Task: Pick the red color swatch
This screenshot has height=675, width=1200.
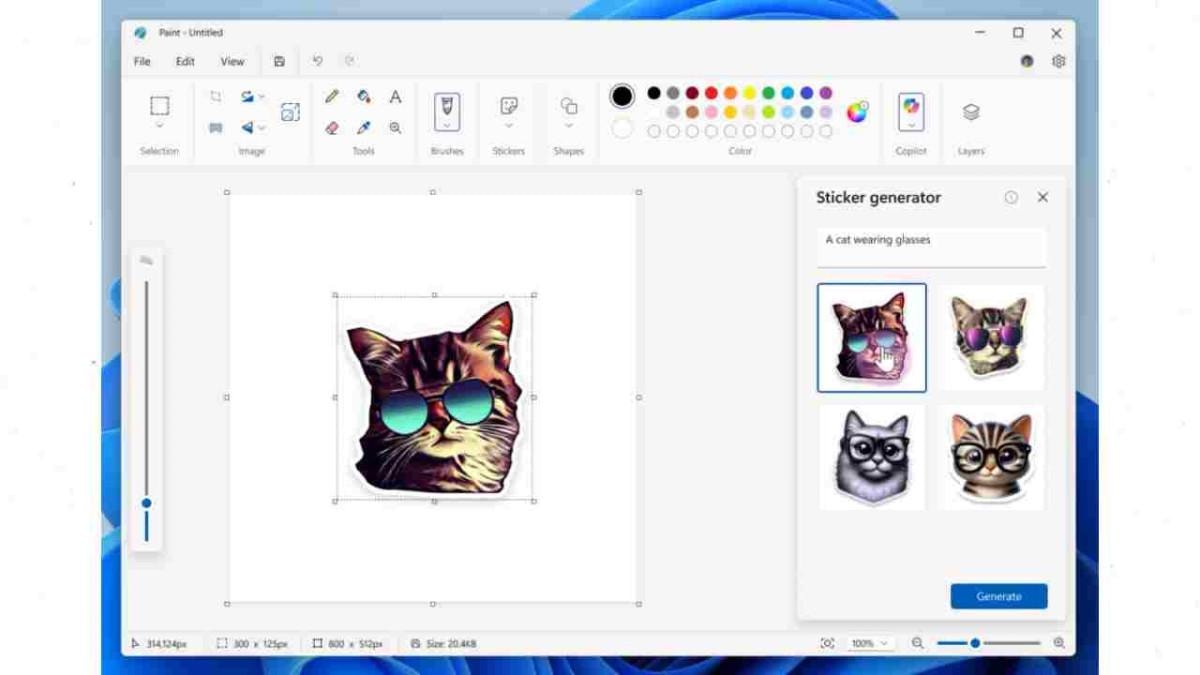Action: 711,93
